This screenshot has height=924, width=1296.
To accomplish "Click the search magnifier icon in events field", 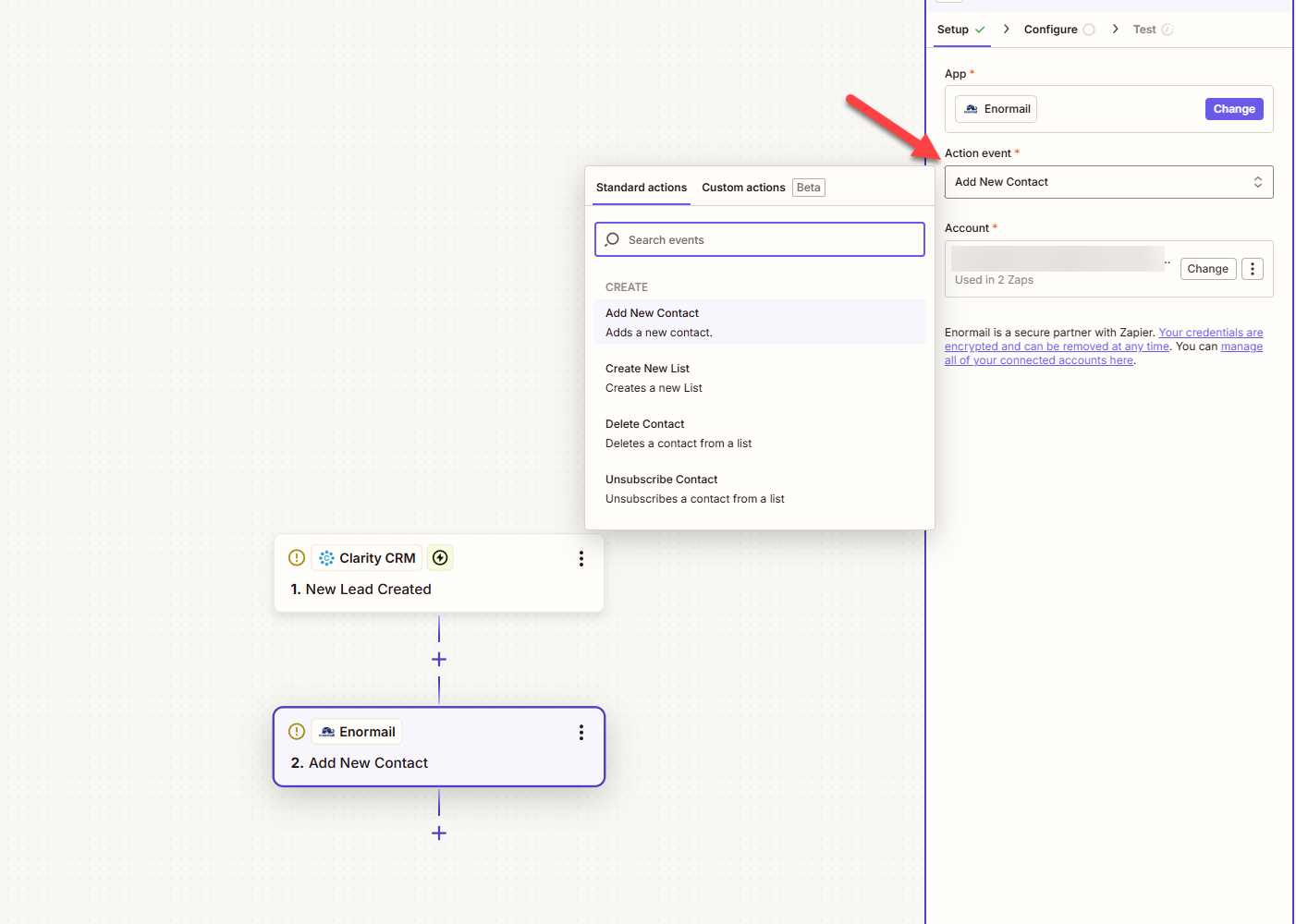I will click(x=612, y=239).
